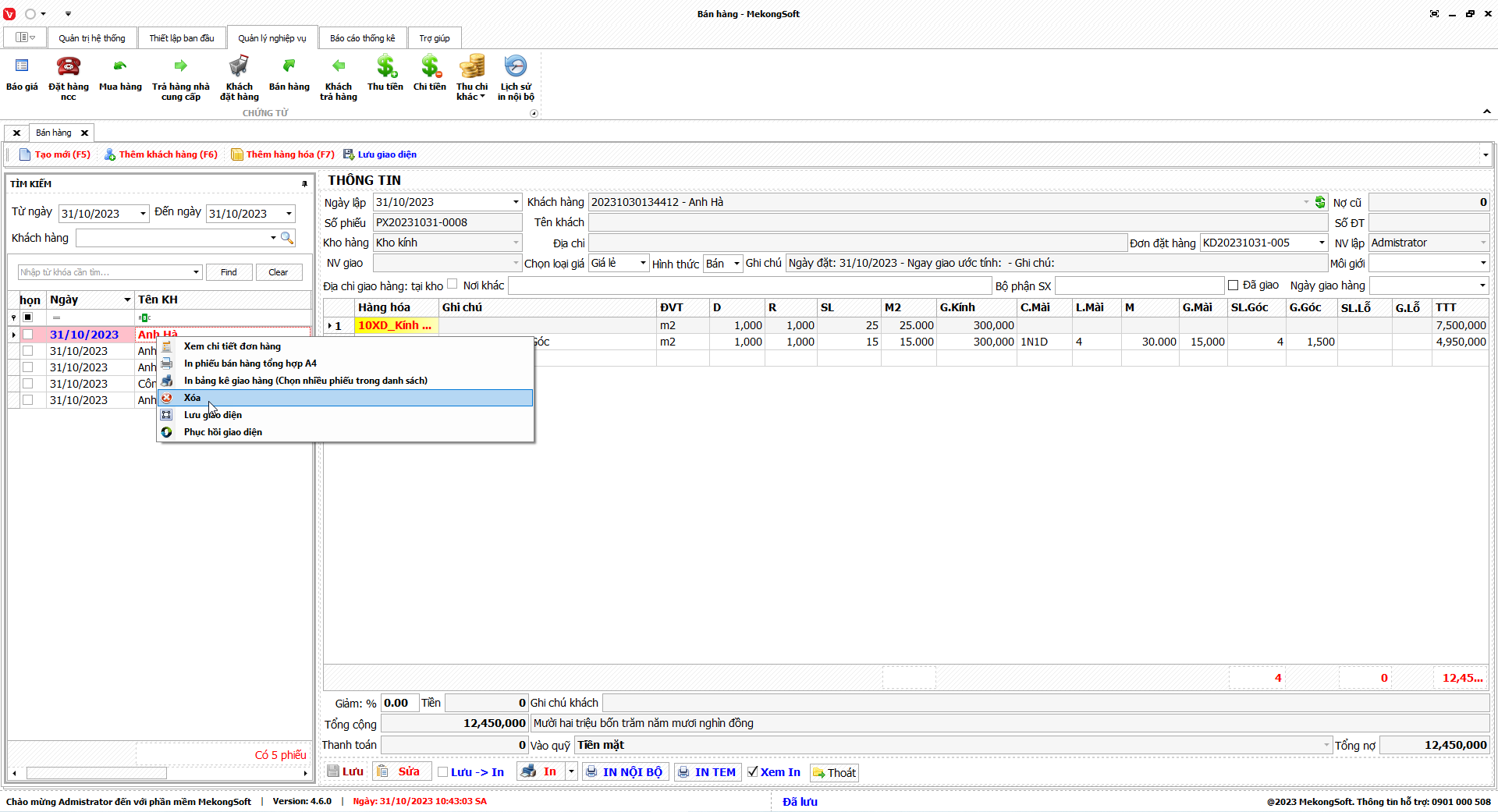Viewport: 1498px width, 812px height.
Task: Expand the Kho hàng dropdown
Action: click(x=516, y=243)
